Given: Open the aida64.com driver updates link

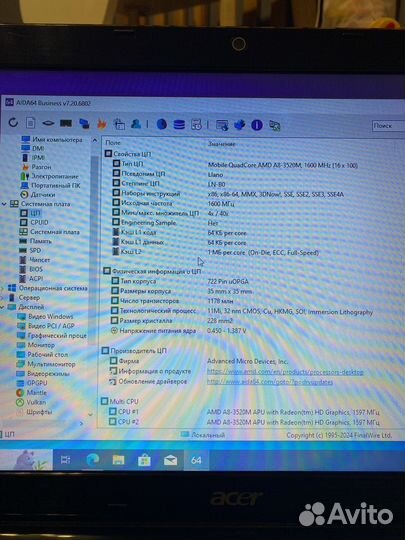Looking at the screenshot, I should click(x=270, y=382).
